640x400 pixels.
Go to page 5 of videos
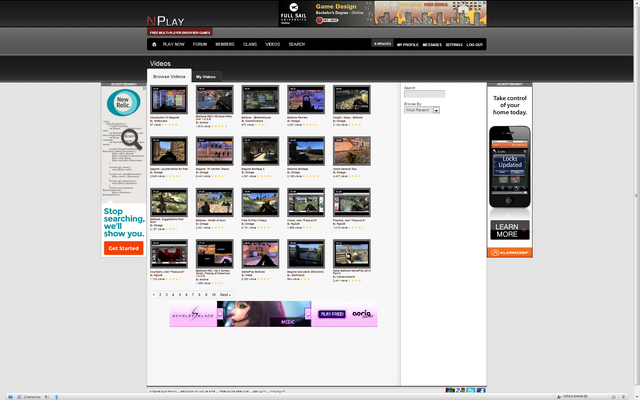click(x=180, y=295)
